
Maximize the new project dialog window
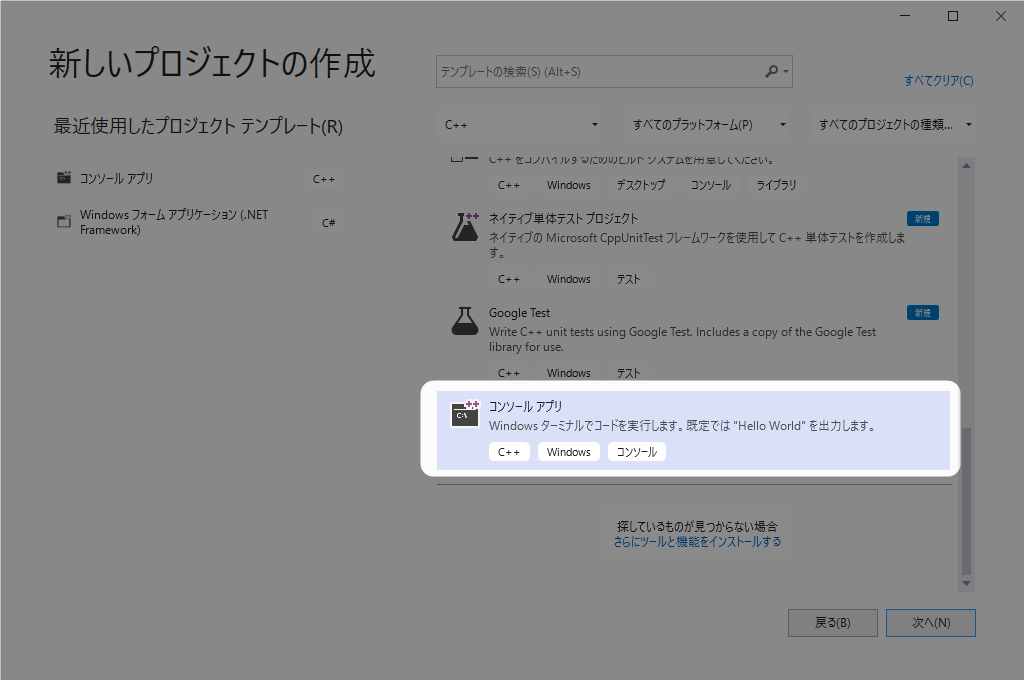[x=953, y=16]
